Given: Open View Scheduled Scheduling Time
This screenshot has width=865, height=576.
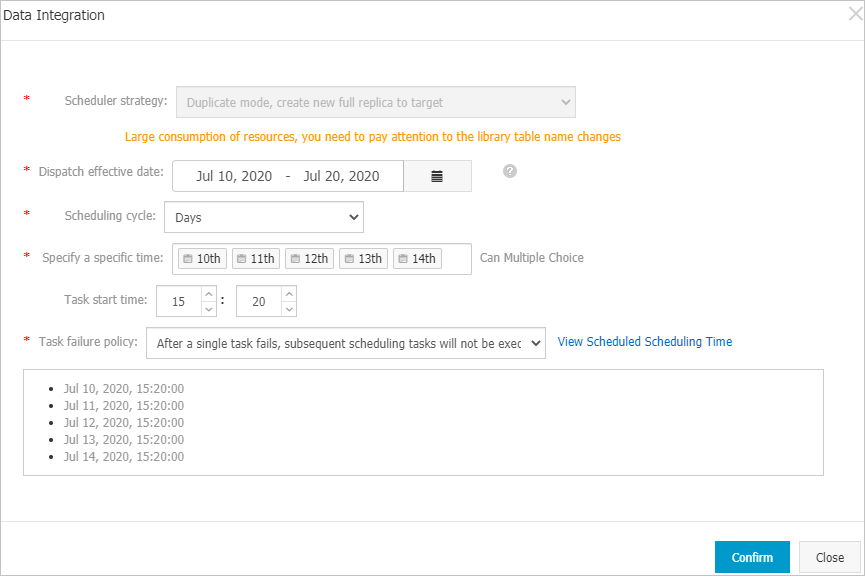Looking at the screenshot, I should [644, 341].
